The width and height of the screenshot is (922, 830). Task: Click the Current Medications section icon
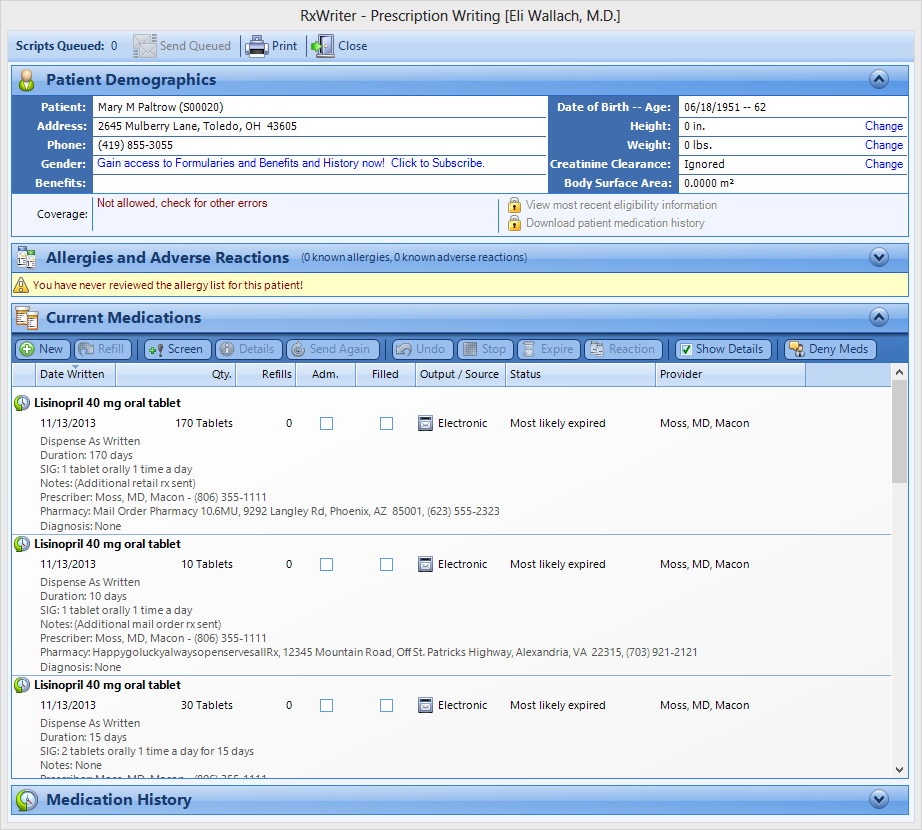point(27,317)
